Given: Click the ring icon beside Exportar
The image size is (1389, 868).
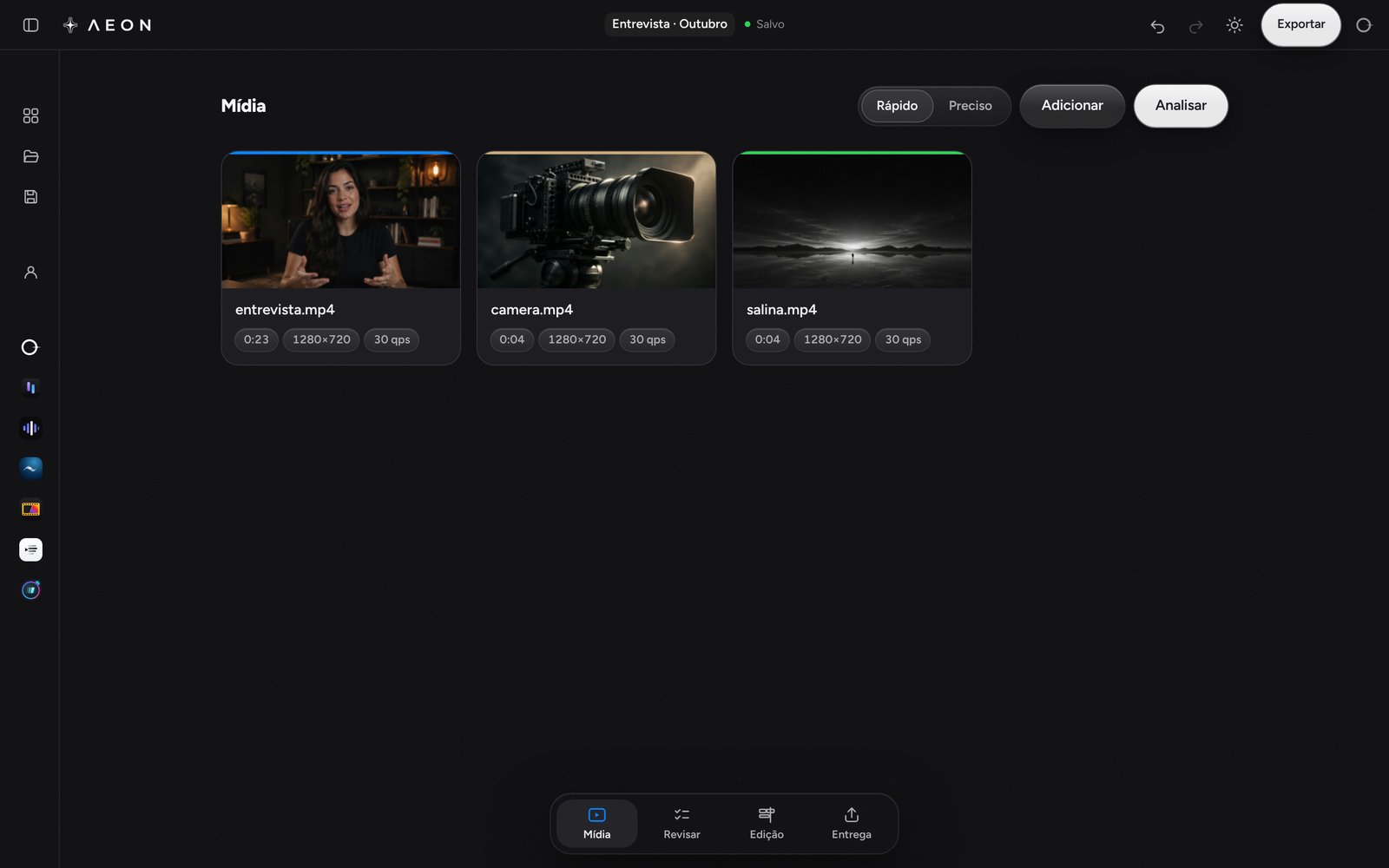Looking at the screenshot, I should click(1364, 25).
